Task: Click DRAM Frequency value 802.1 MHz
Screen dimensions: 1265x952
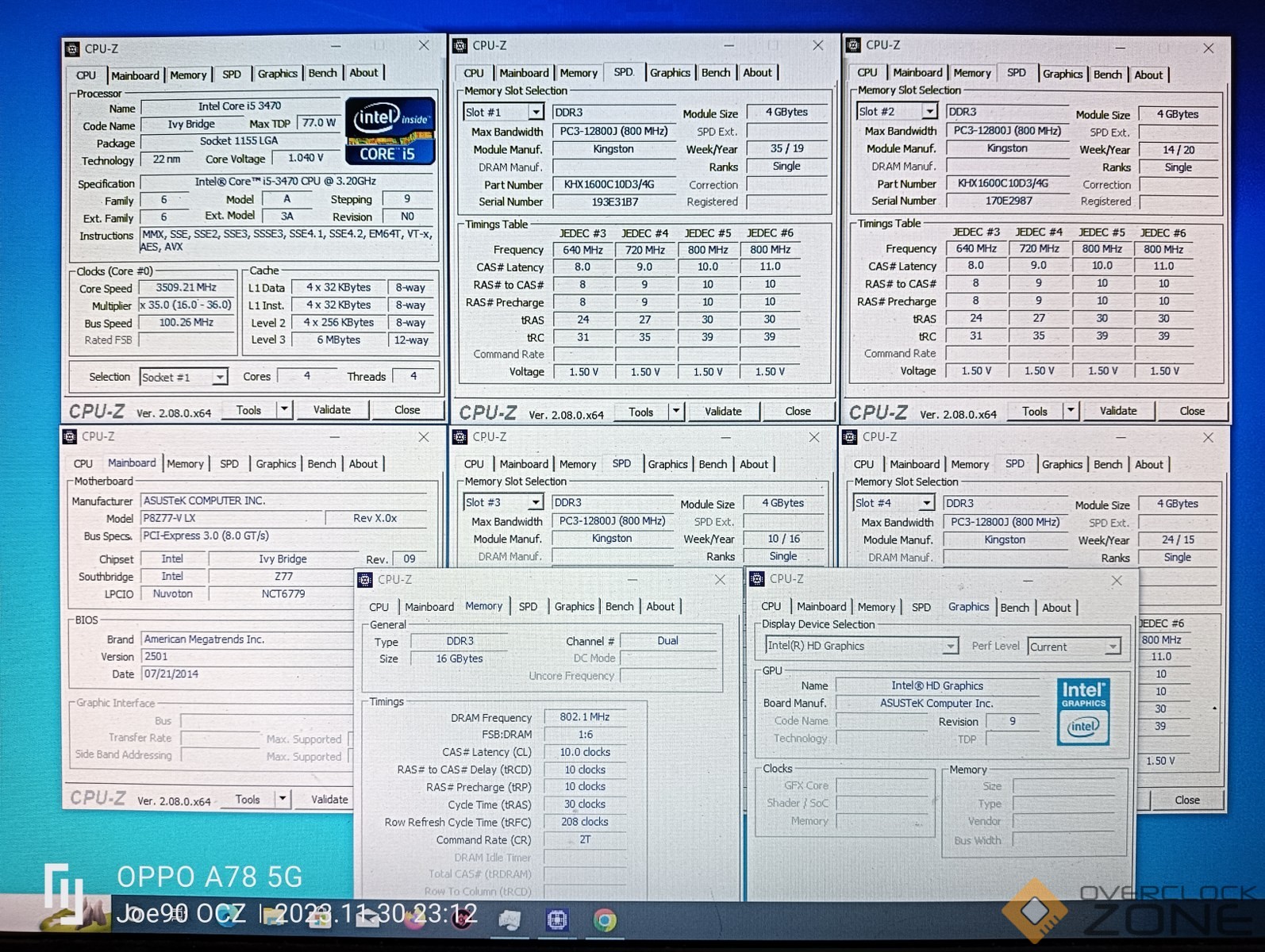Action: point(585,716)
